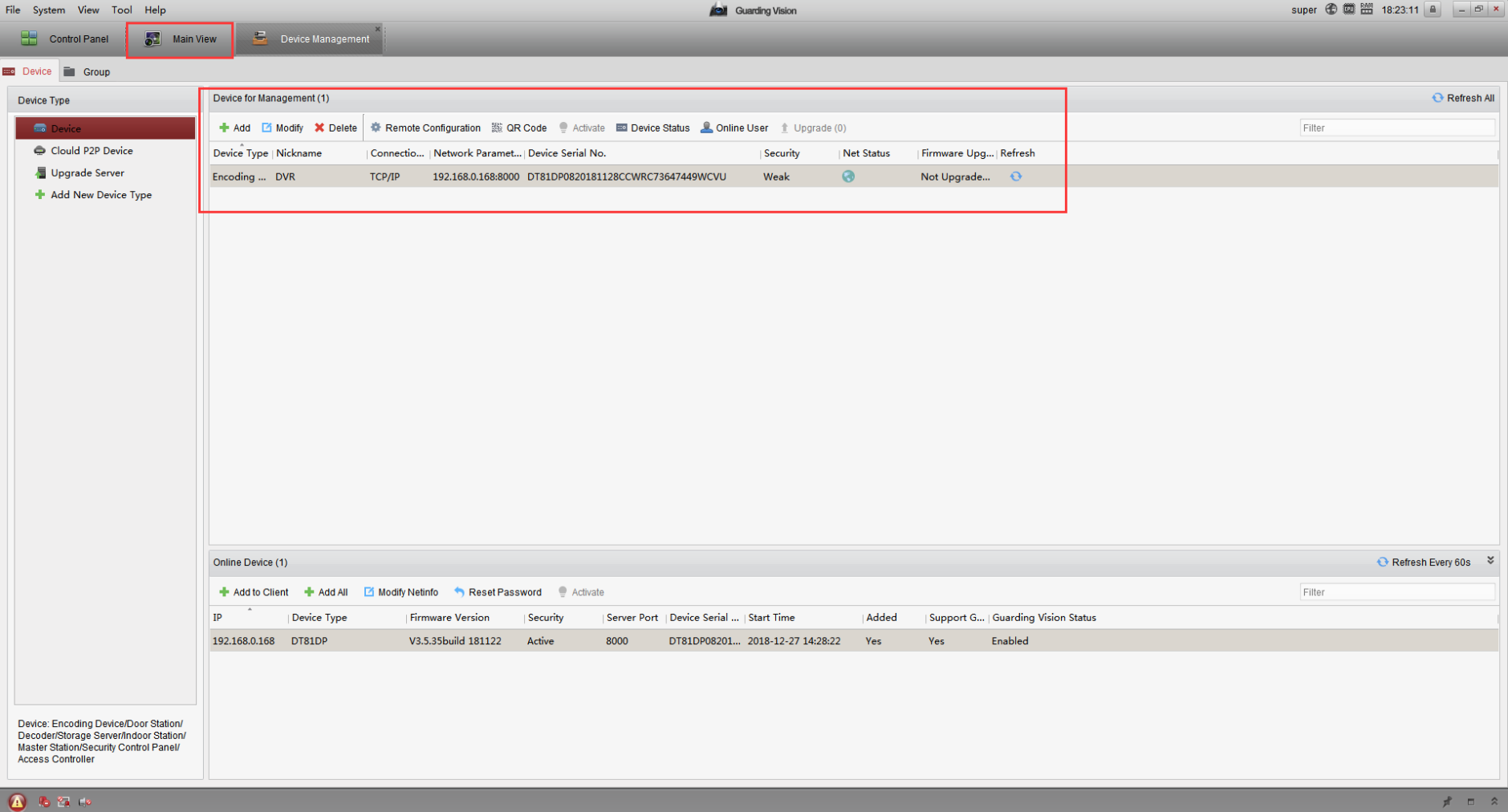Image resolution: width=1508 pixels, height=812 pixels.
Task: Sort by Device Type column header
Action: coord(240,153)
